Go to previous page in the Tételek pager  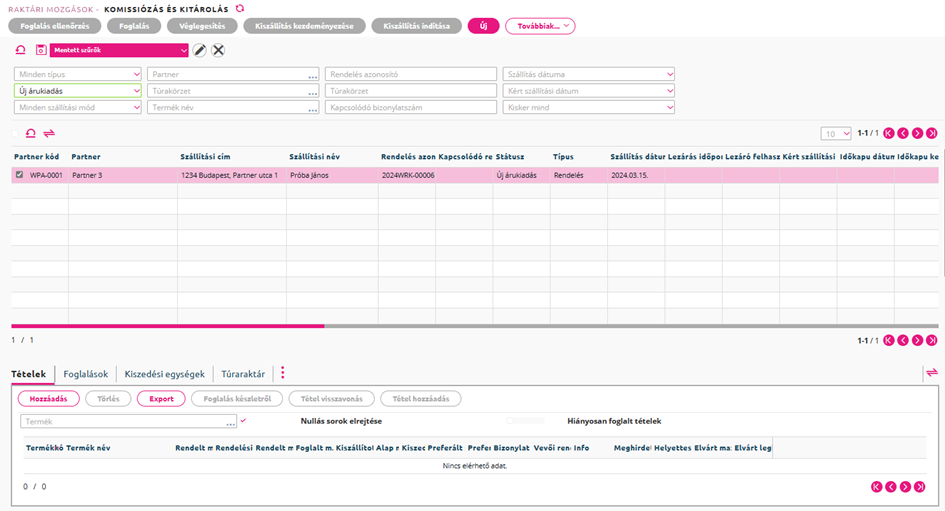[x=891, y=487]
